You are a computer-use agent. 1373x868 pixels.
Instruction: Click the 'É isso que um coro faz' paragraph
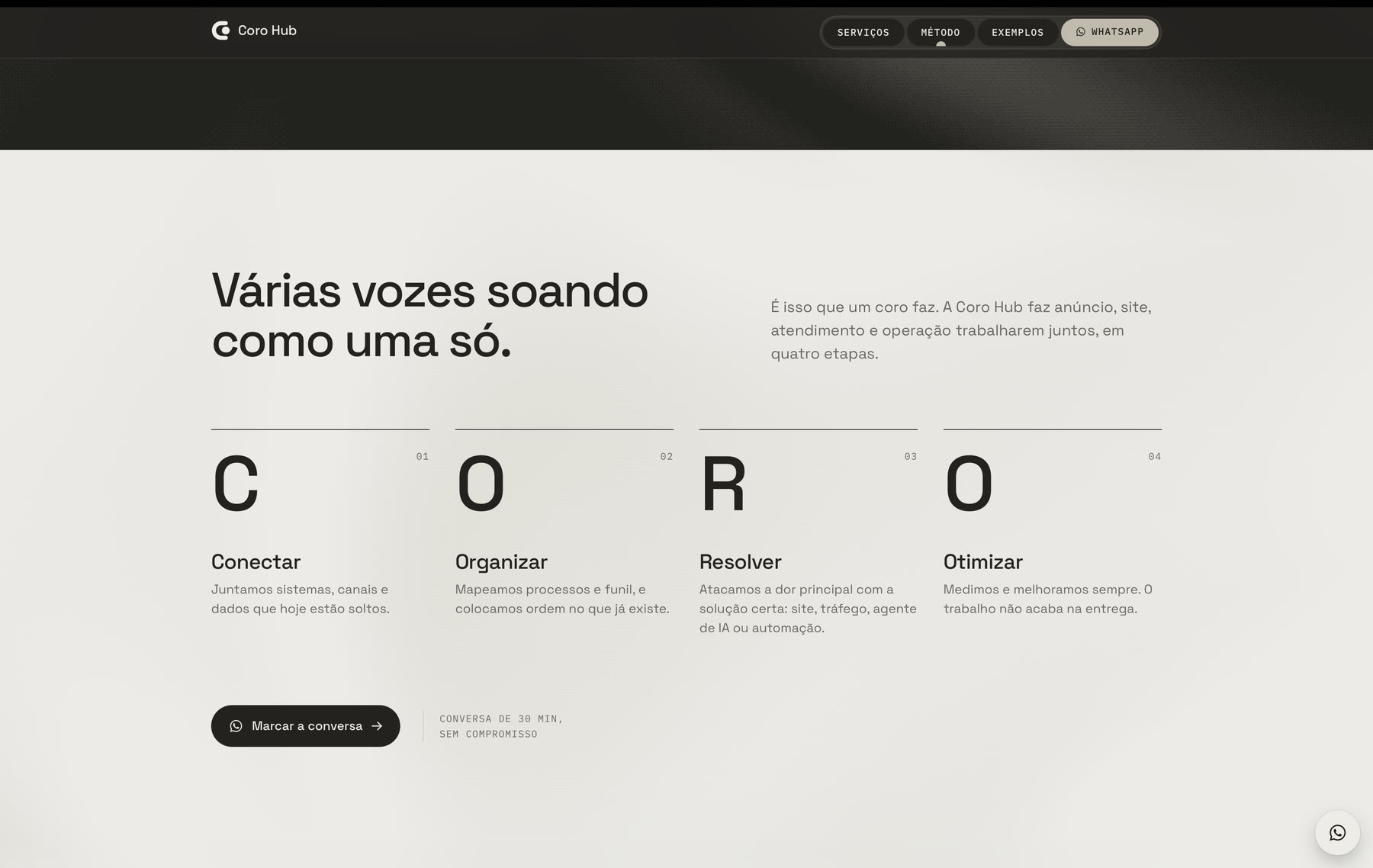pos(961,330)
